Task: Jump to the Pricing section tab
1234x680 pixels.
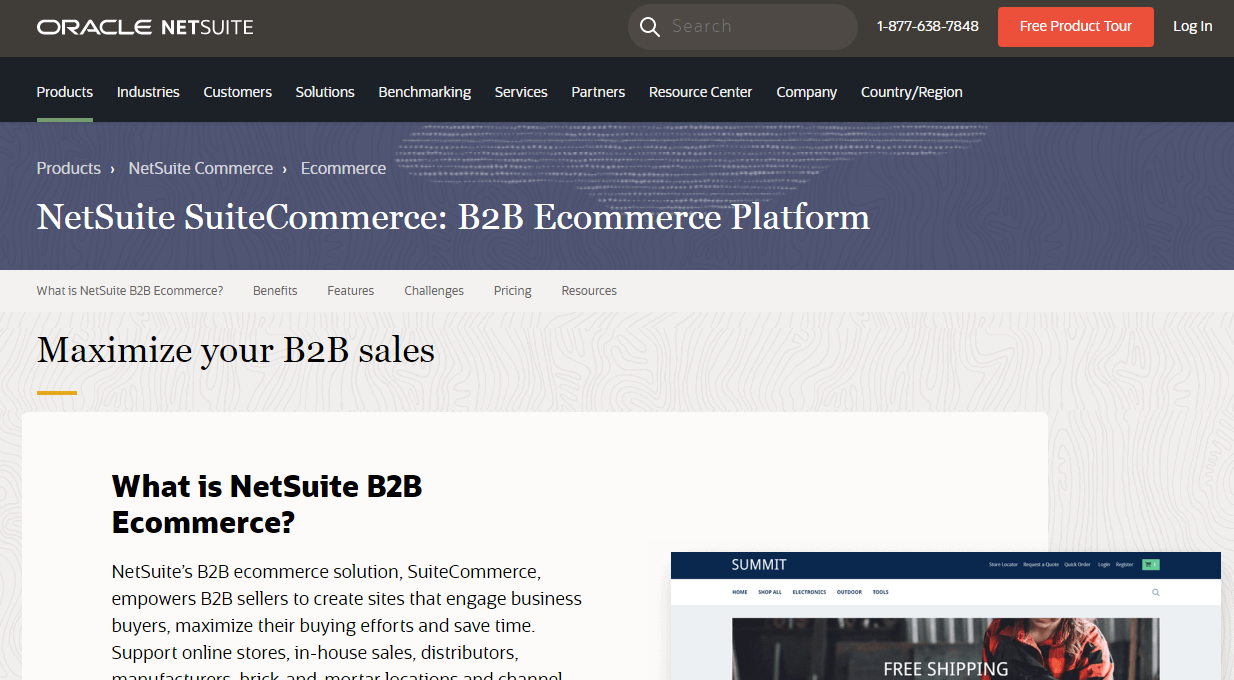Action: (512, 290)
